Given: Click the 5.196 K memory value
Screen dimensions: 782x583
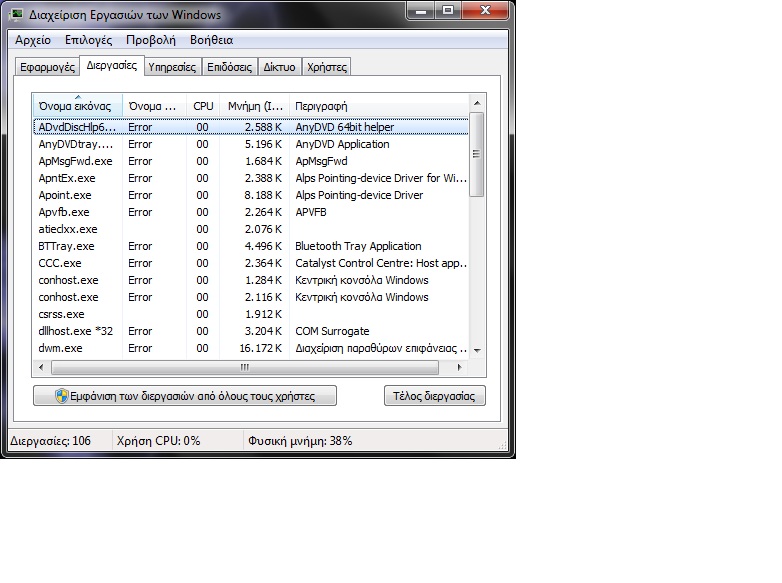Looking at the screenshot, I should pos(263,144).
